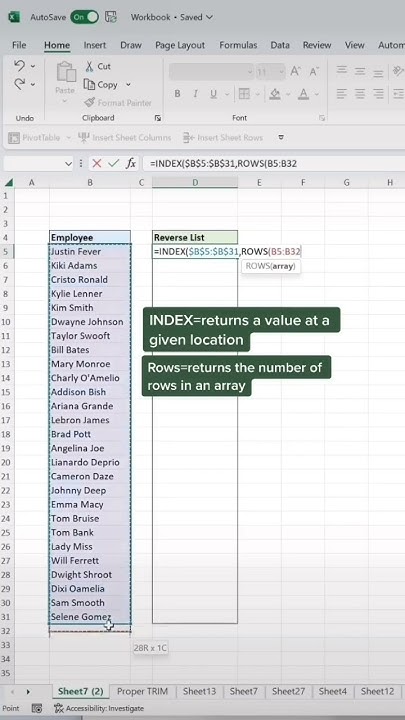Open the Workbook Saved title dropdown
The image size is (405, 720).
172,17
